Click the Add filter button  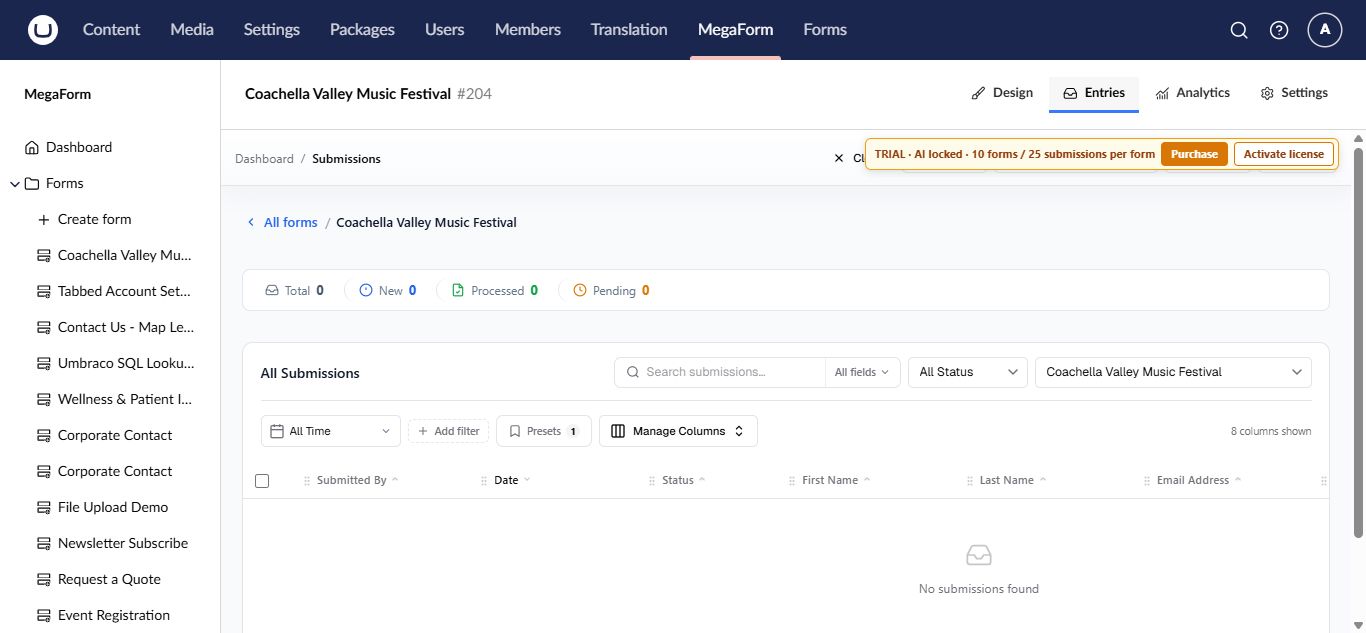(448, 431)
